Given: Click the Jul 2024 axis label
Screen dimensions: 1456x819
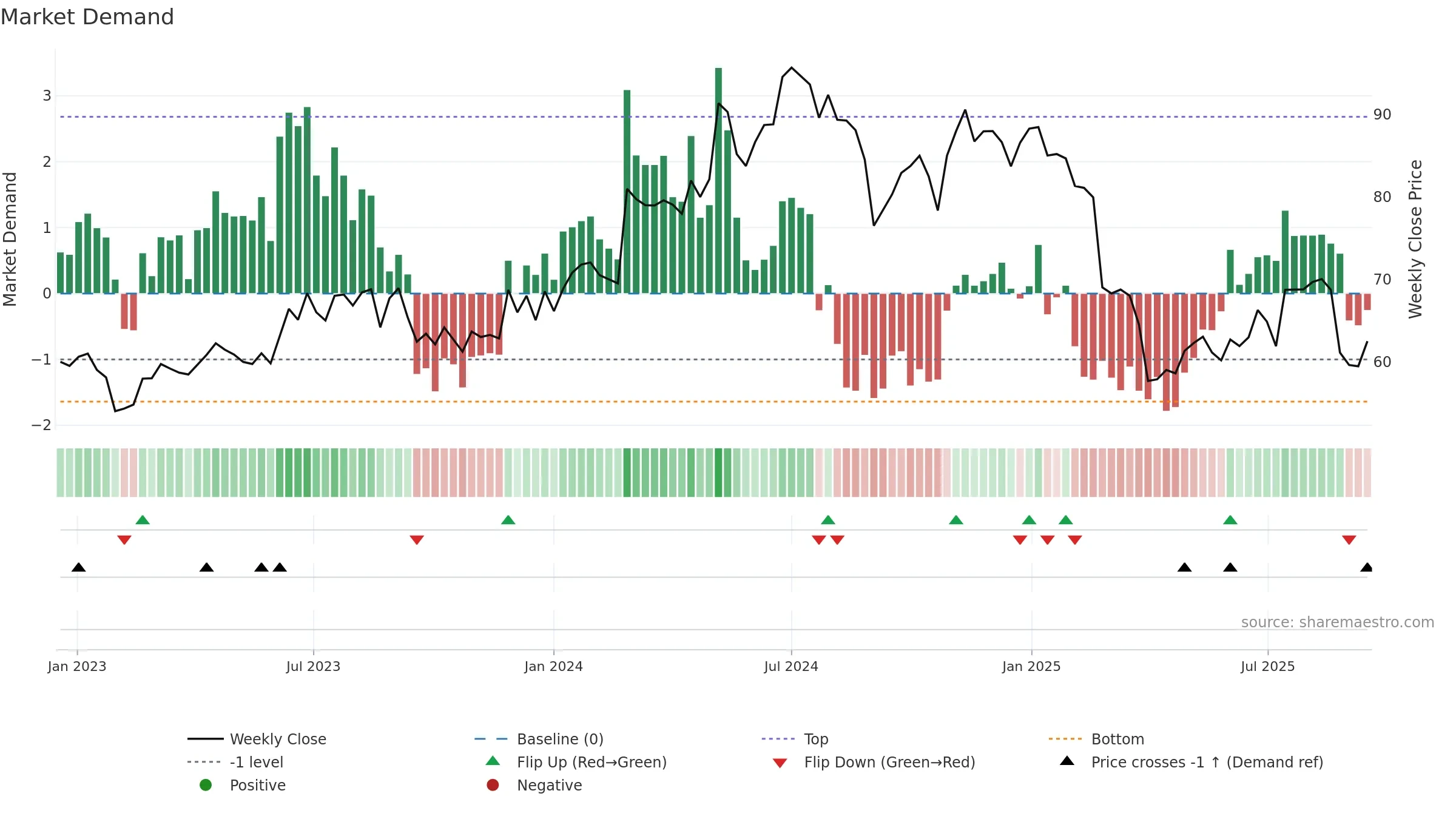Looking at the screenshot, I should [791, 666].
